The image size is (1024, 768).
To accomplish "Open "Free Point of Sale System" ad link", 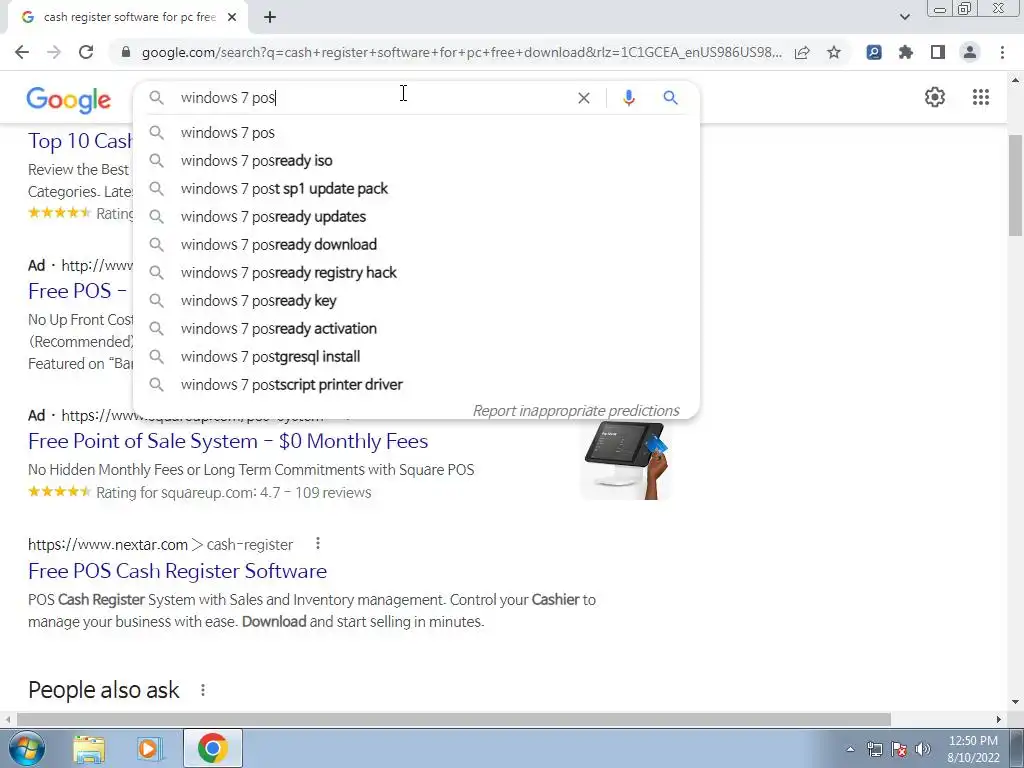I will click(228, 441).
